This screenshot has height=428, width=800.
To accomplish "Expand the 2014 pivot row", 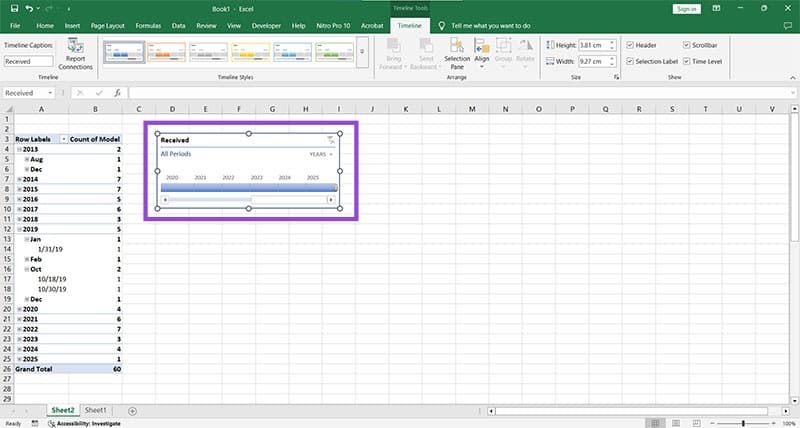I will (19, 180).
